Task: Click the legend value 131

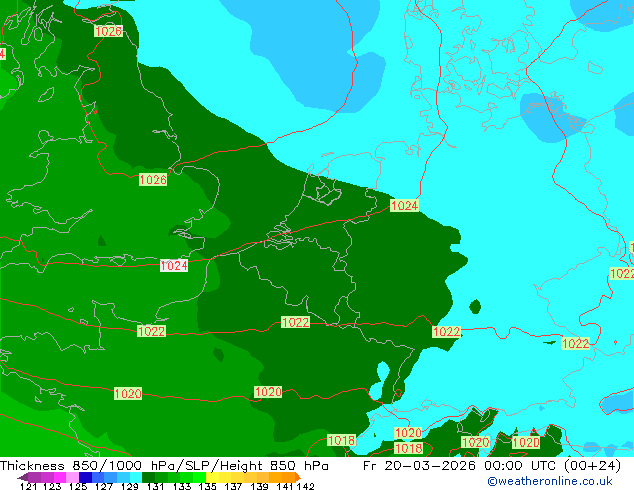Action: pos(155,486)
